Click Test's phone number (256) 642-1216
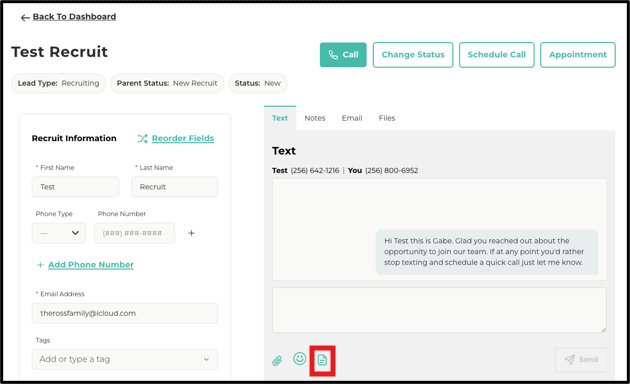This screenshot has height=384, width=630. (315, 171)
